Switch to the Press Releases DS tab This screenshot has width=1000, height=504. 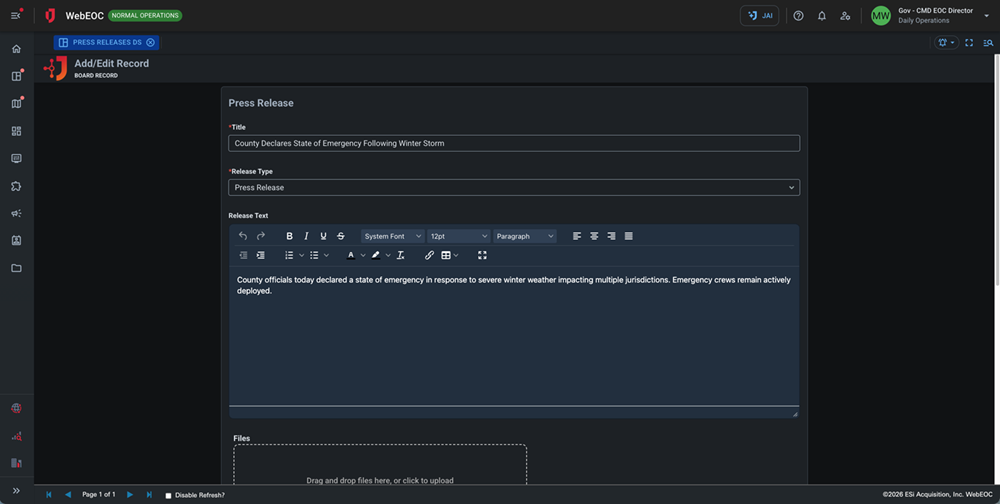point(100,42)
